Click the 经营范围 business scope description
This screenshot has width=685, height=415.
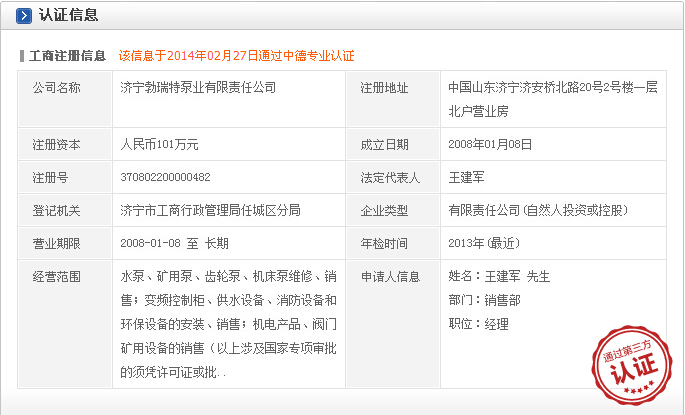[229, 324]
